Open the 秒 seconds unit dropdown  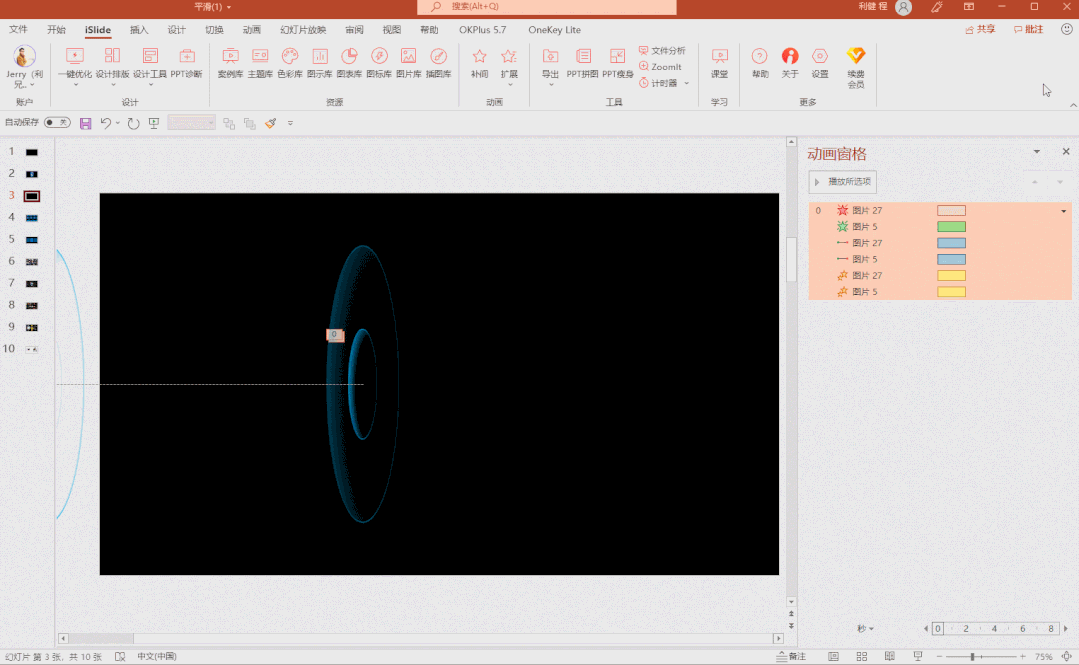[866, 629]
